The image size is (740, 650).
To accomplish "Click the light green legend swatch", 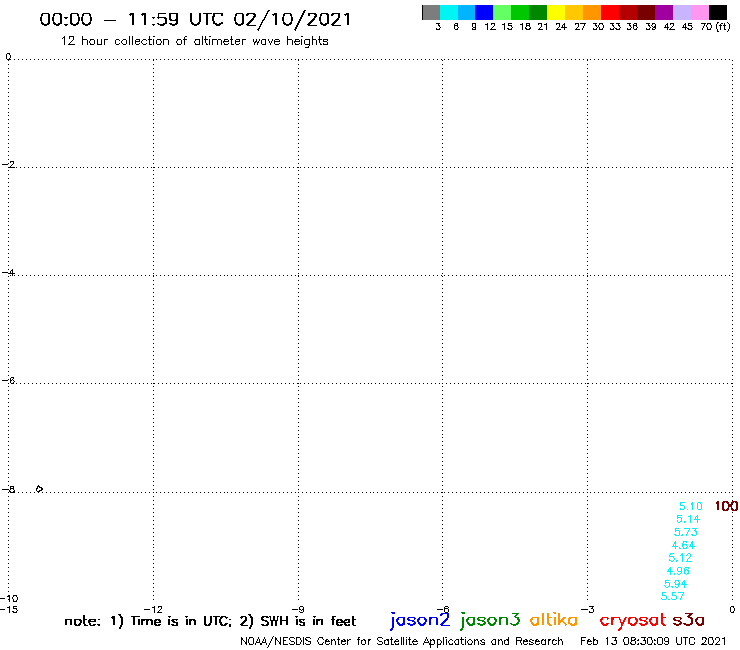I will 502,12.
